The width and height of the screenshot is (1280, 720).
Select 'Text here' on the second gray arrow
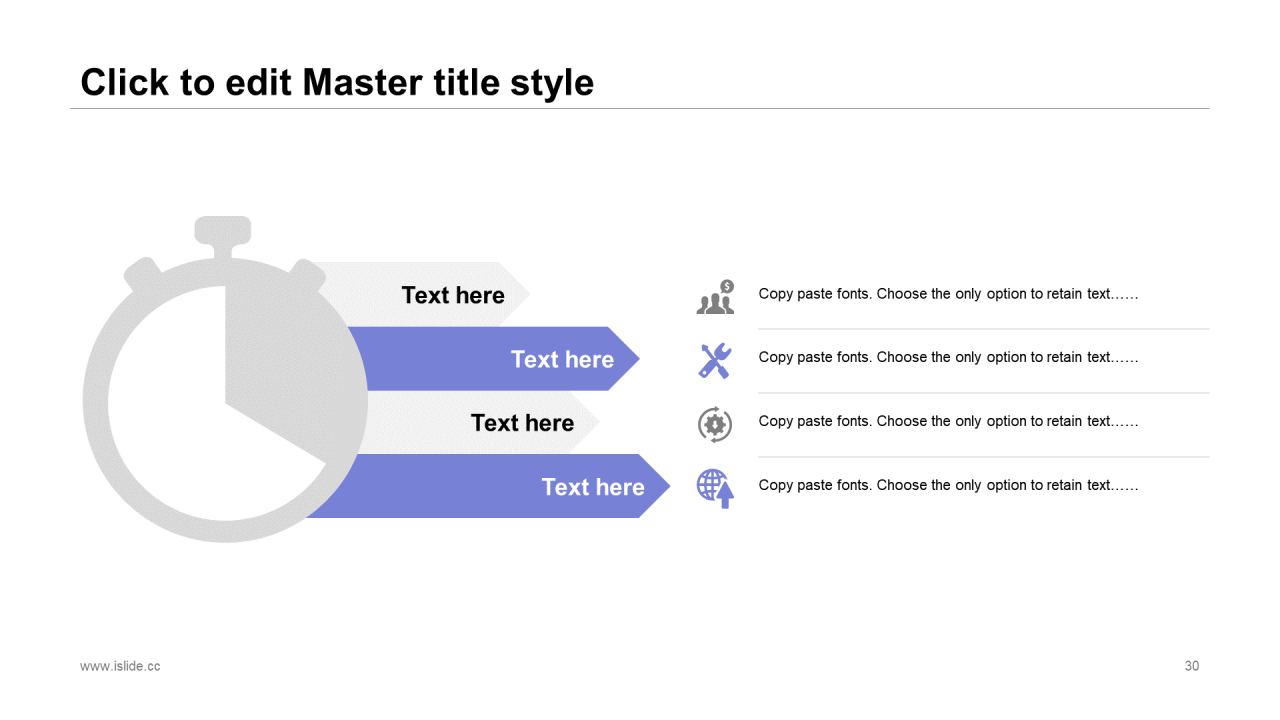pyautogui.click(x=522, y=423)
